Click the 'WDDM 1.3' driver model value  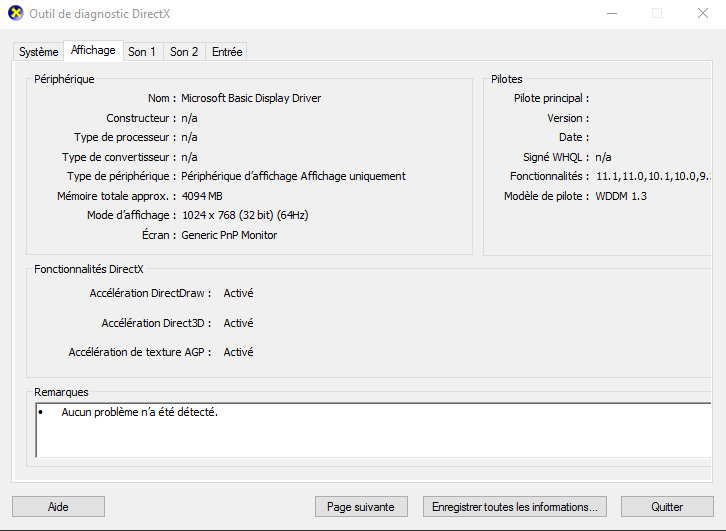point(621,196)
